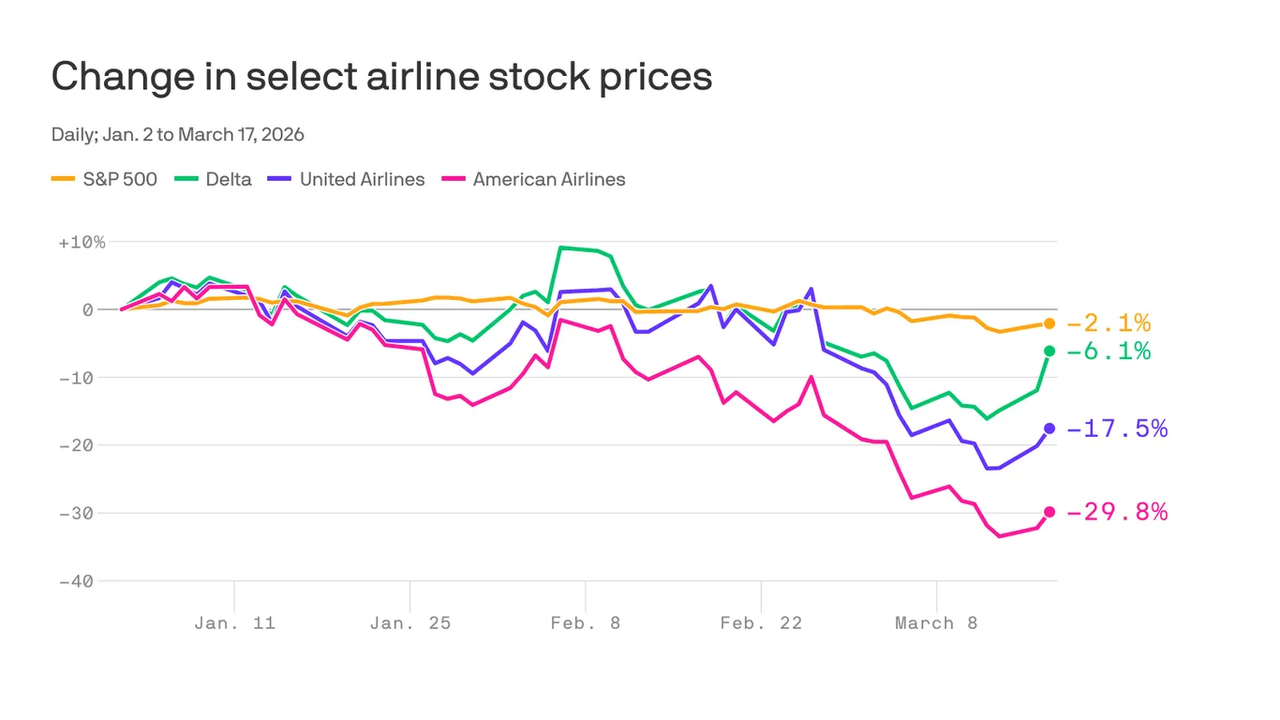1280x720 pixels.
Task: Click the orange S&P 500 legend swatch
Action: pyautogui.click(x=64, y=180)
